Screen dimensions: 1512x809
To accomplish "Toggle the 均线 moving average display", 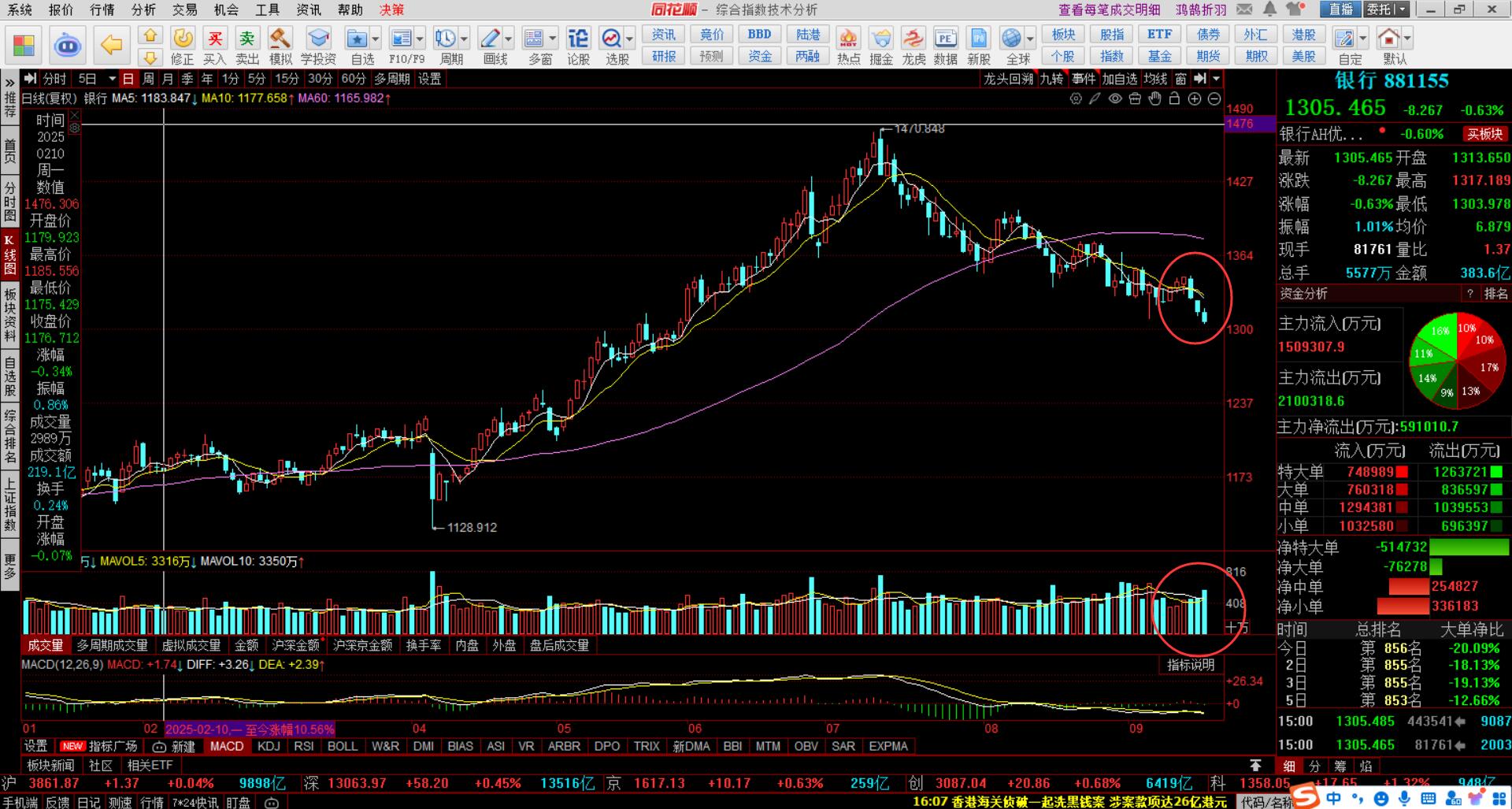I will tap(1155, 79).
